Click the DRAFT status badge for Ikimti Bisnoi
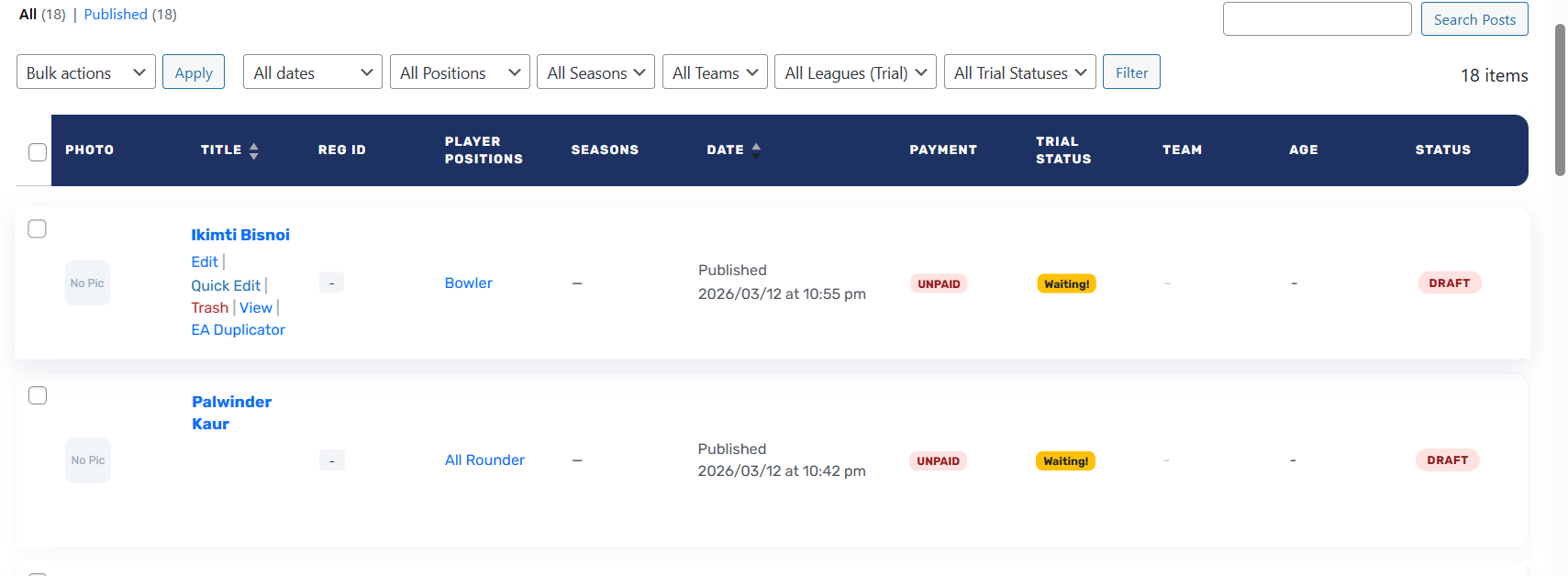 pyautogui.click(x=1449, y=283)
